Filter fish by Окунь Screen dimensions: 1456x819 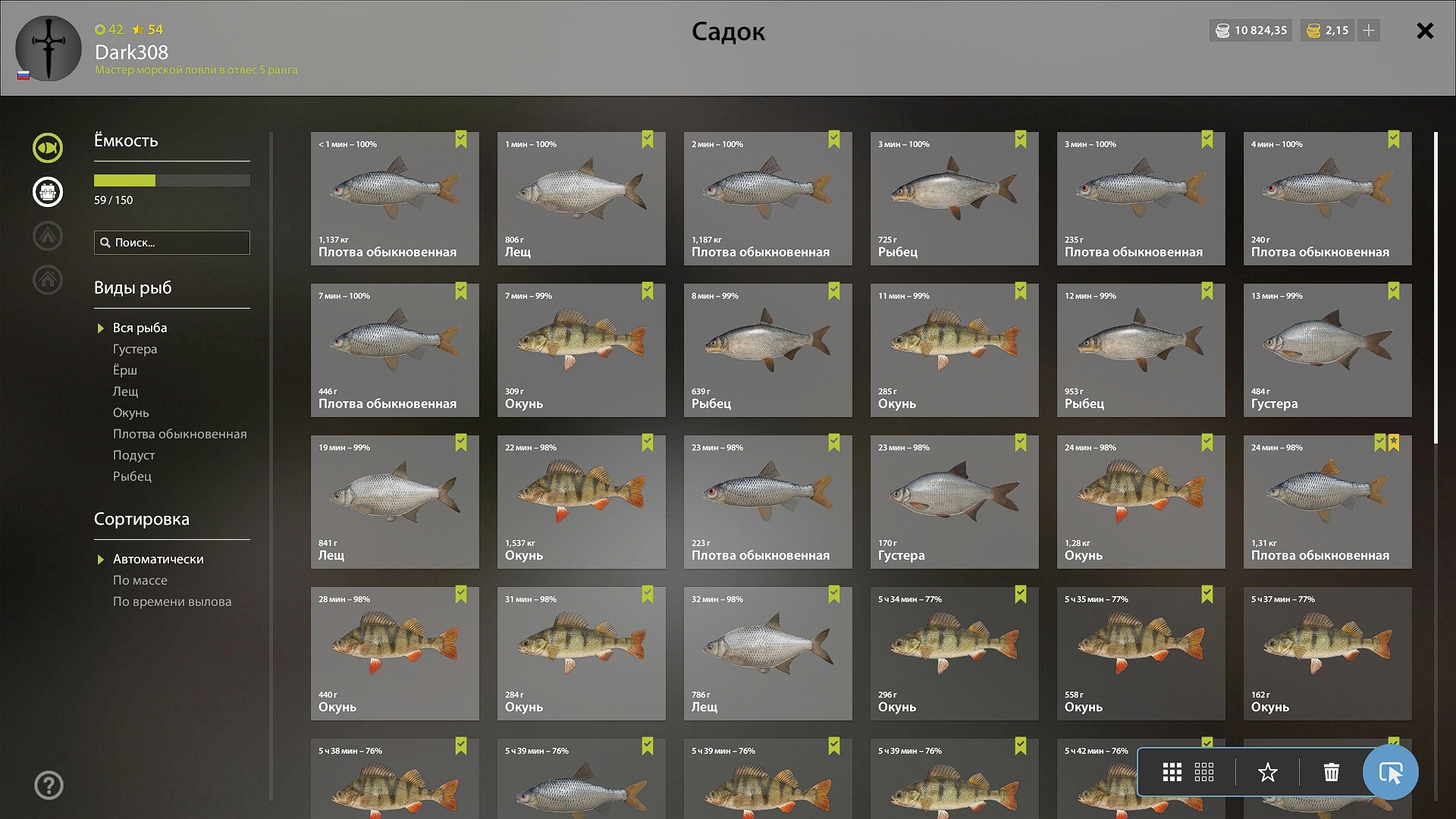click(x=131, y=413)
